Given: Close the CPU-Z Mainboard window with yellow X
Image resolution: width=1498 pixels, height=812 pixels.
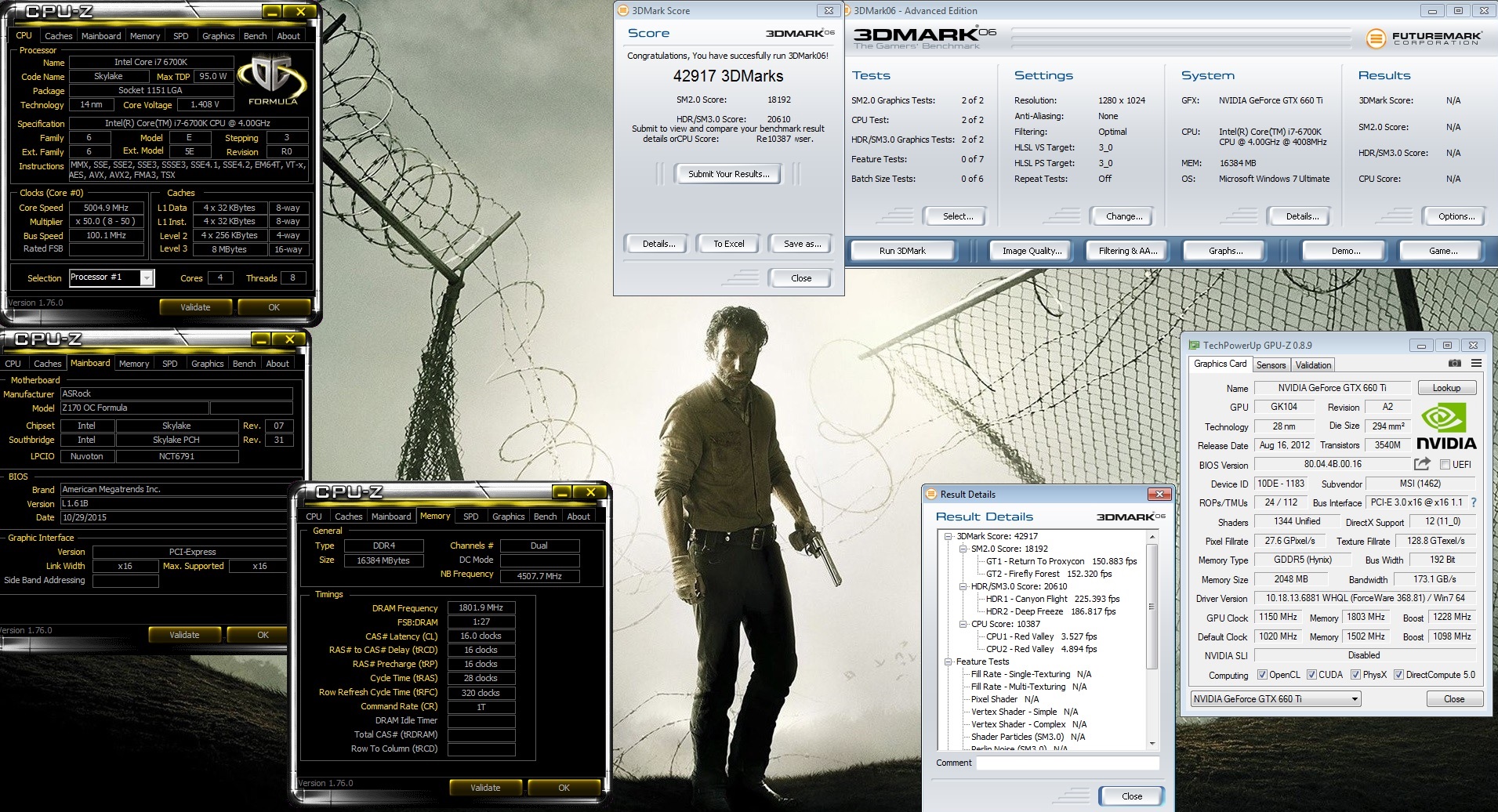Looking at the screenshot, I should click(289, 339).
